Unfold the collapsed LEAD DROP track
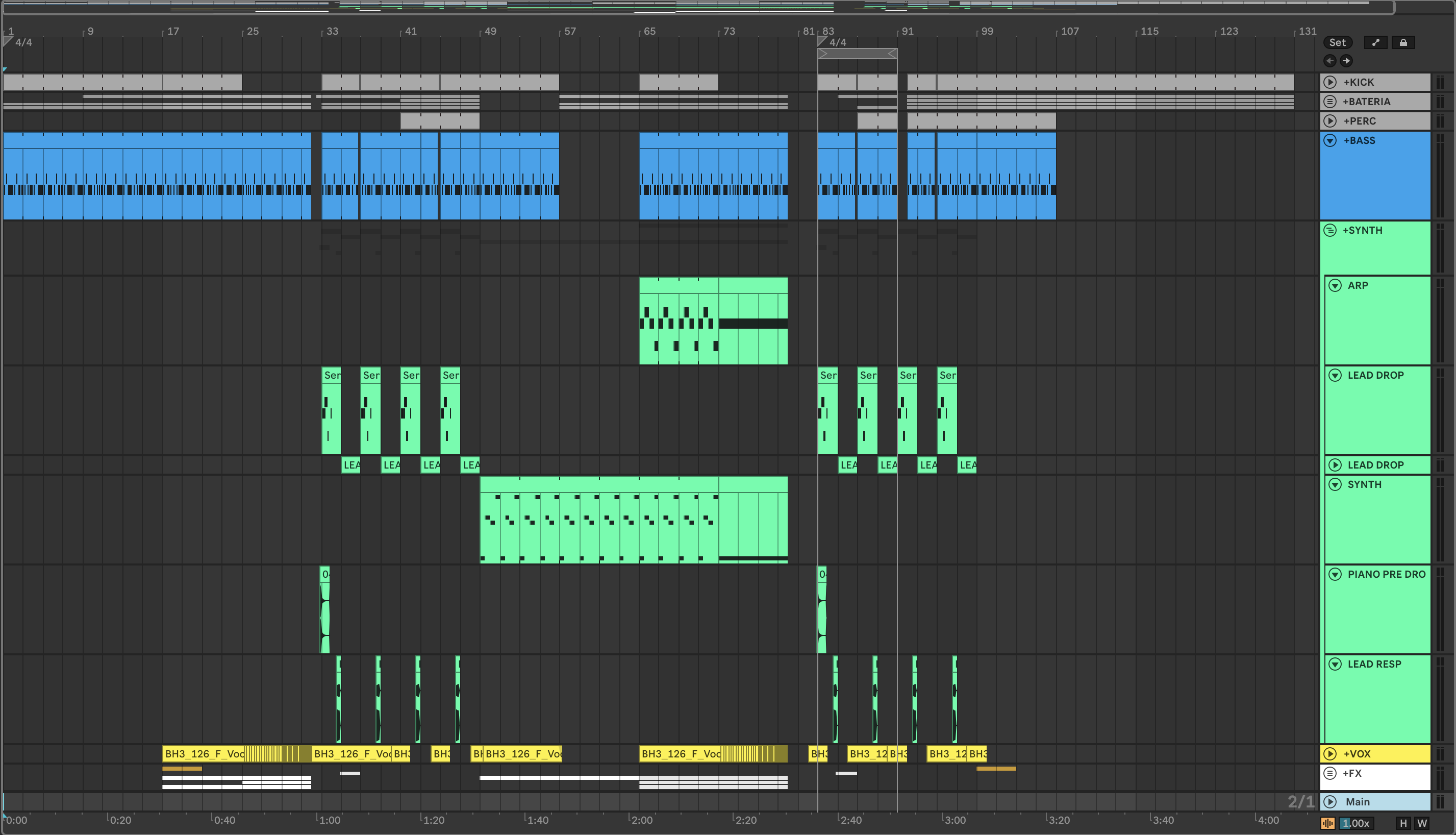Viewport: 1456px width, 835px height. (x=1335, y=464)
